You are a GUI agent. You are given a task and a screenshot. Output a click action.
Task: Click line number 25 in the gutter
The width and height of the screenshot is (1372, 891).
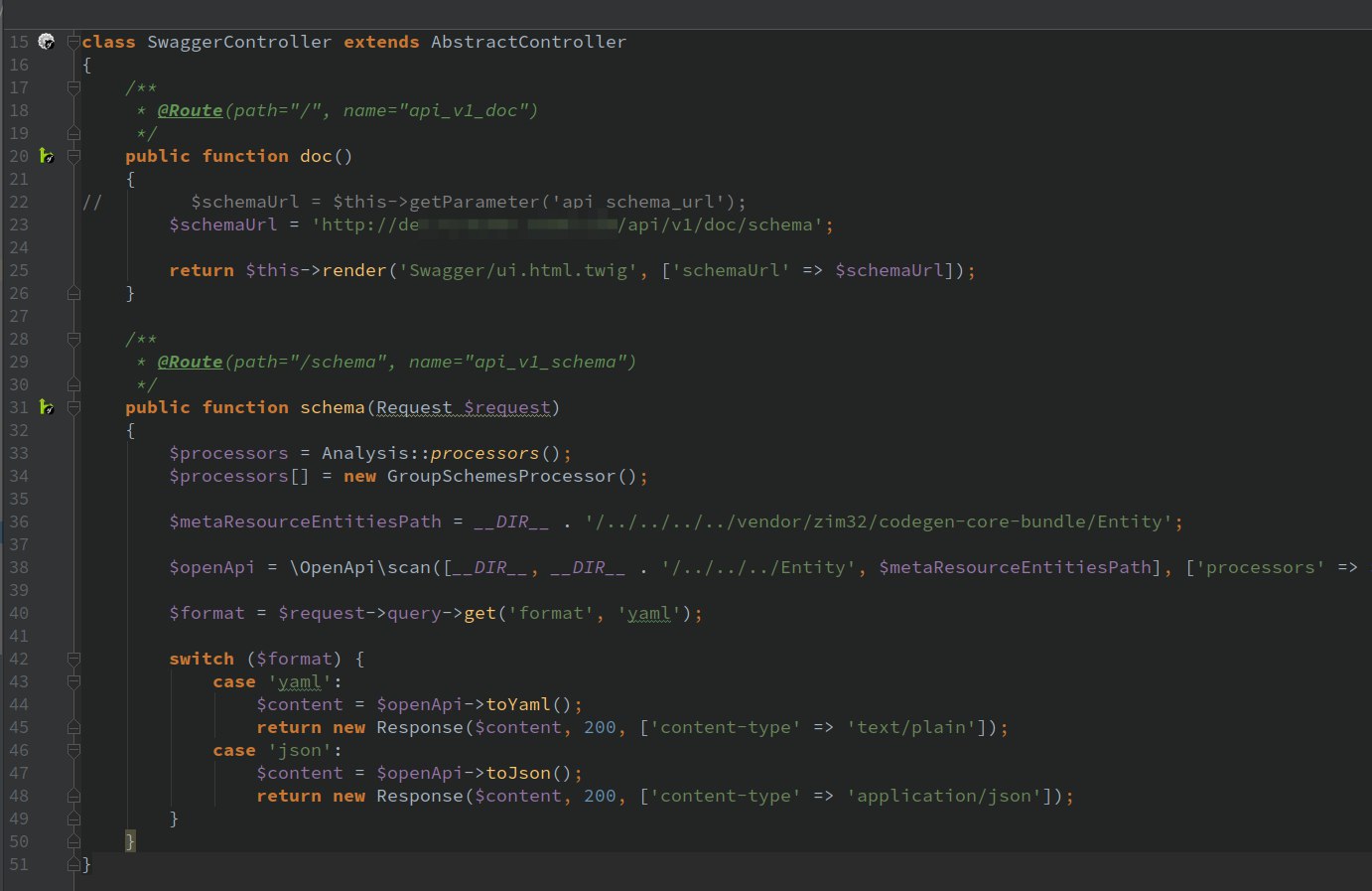[19, 270]
